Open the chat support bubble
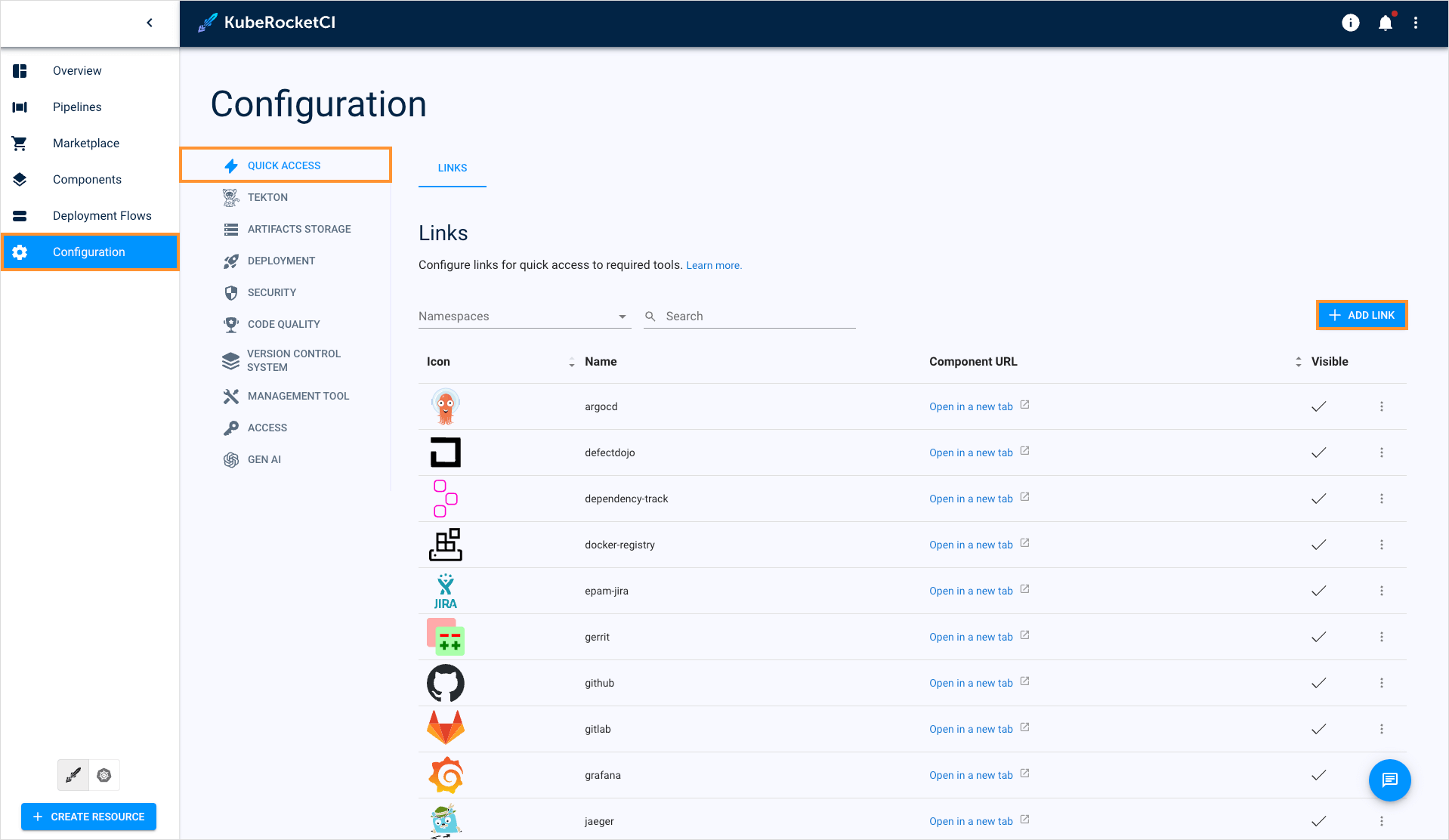Screen dimensions: 1449x840 click(1389, 780)
